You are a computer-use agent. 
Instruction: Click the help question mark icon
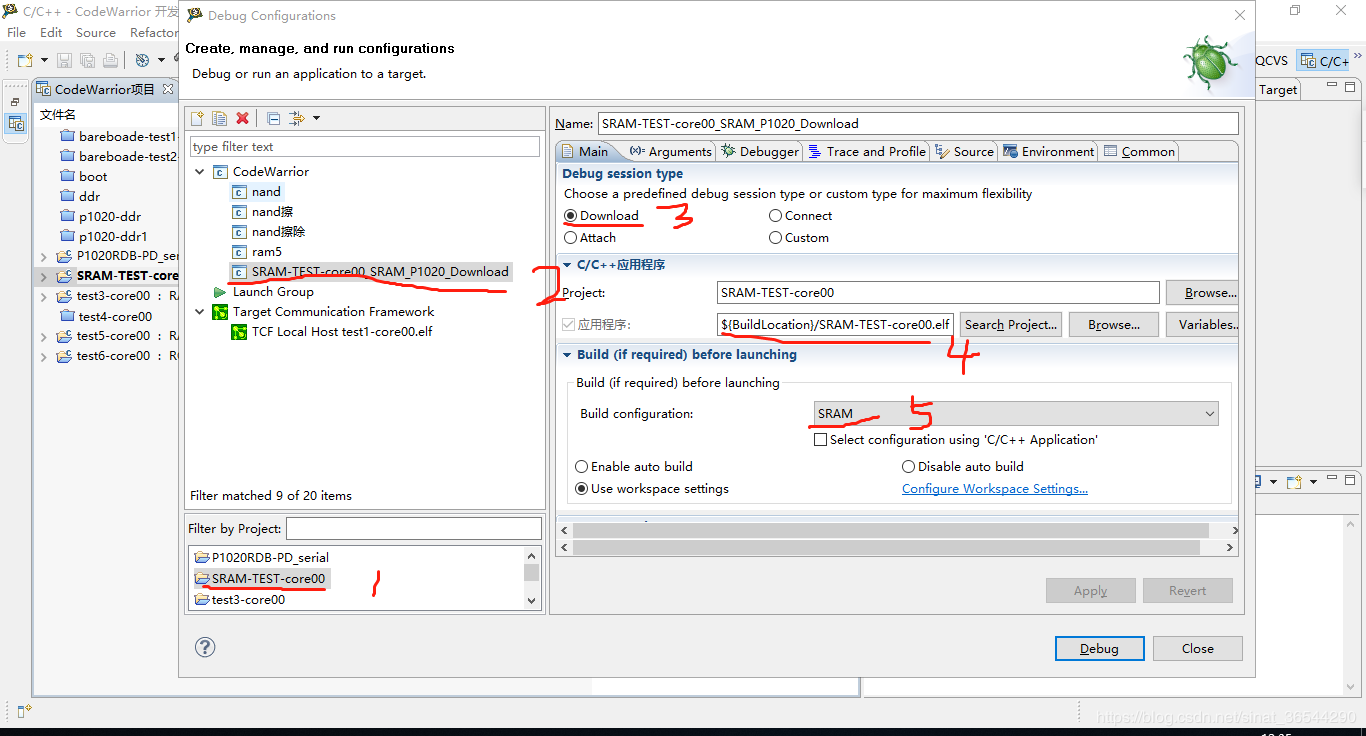[204, 647]
